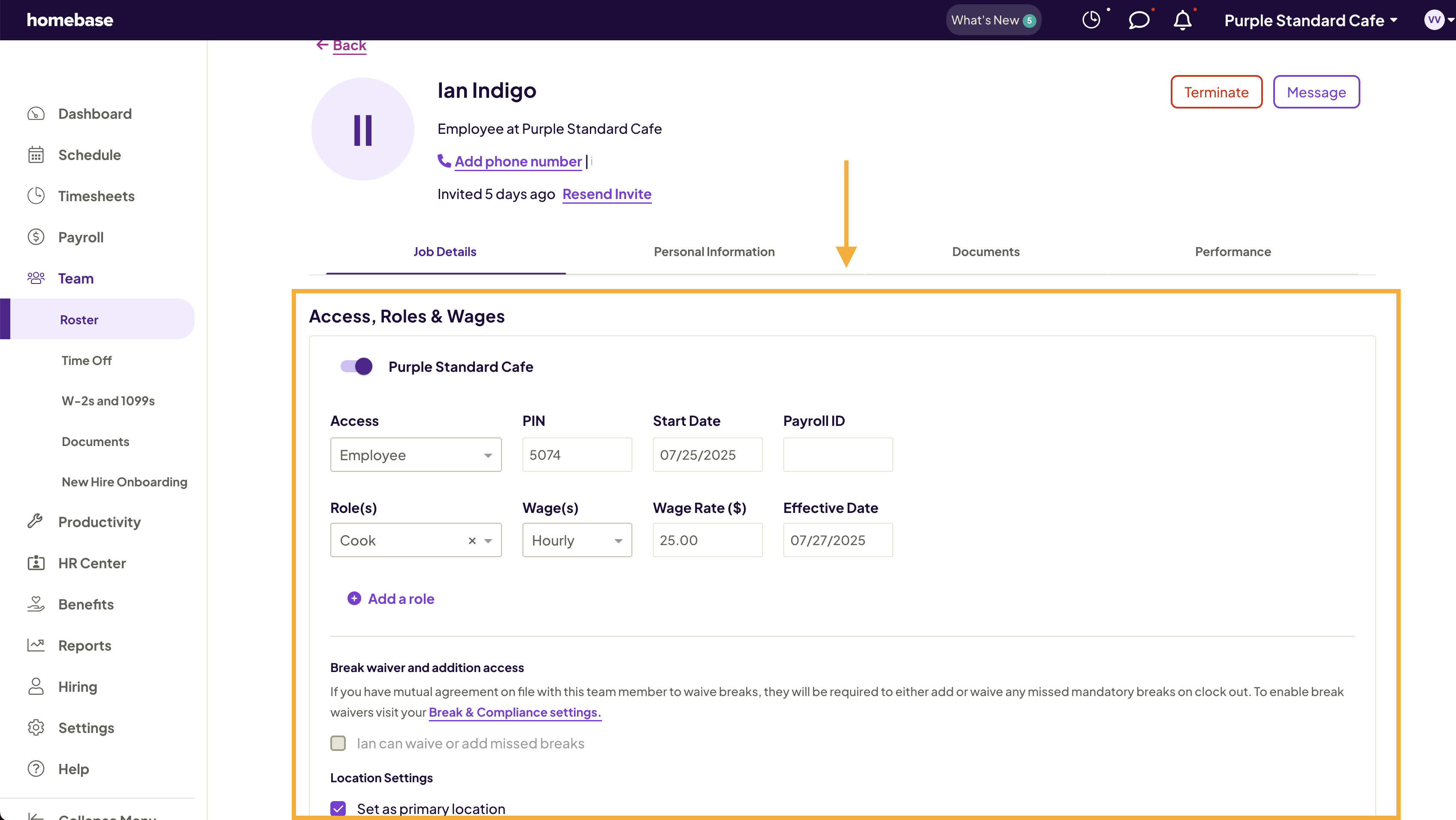This screenshot has height=820, width=1456.
Task: Open Timesheets from the sidebar icon
Action: (36, 196)
